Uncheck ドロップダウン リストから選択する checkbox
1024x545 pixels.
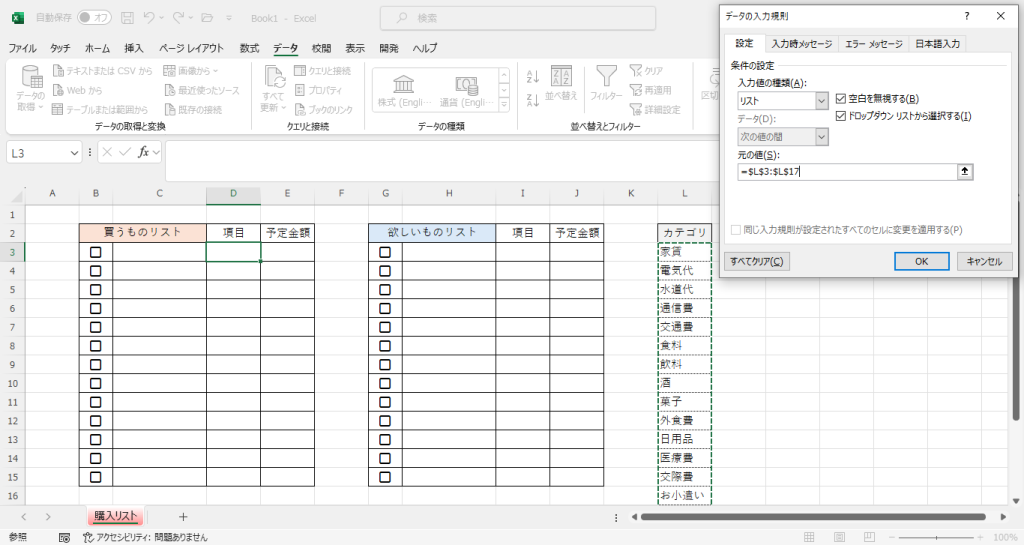click(x=841, y=116)
